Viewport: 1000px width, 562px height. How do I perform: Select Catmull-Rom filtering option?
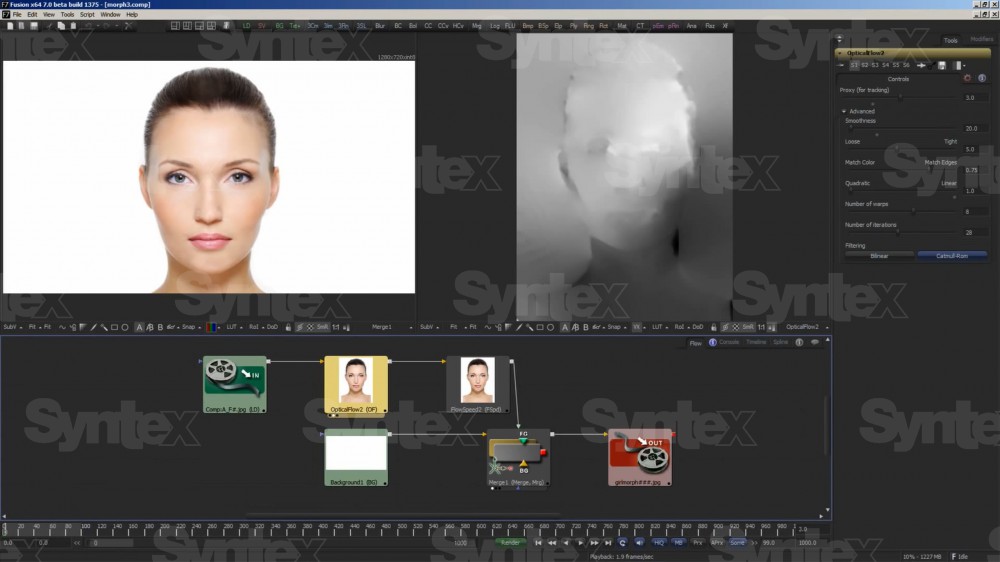[952, 256]
